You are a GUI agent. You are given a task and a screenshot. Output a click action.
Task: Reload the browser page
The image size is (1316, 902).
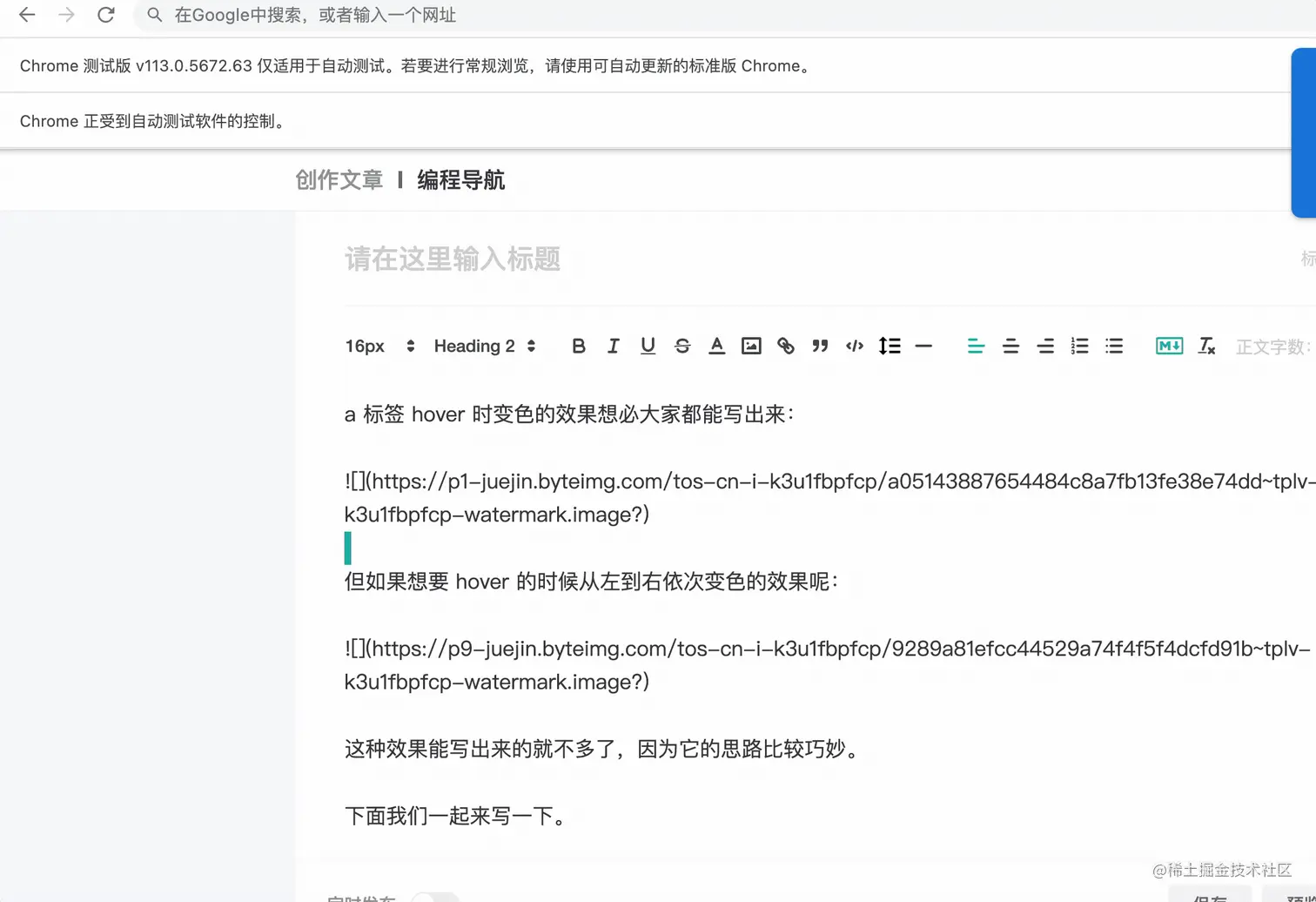pyautogui.click(x=106, y=15)
